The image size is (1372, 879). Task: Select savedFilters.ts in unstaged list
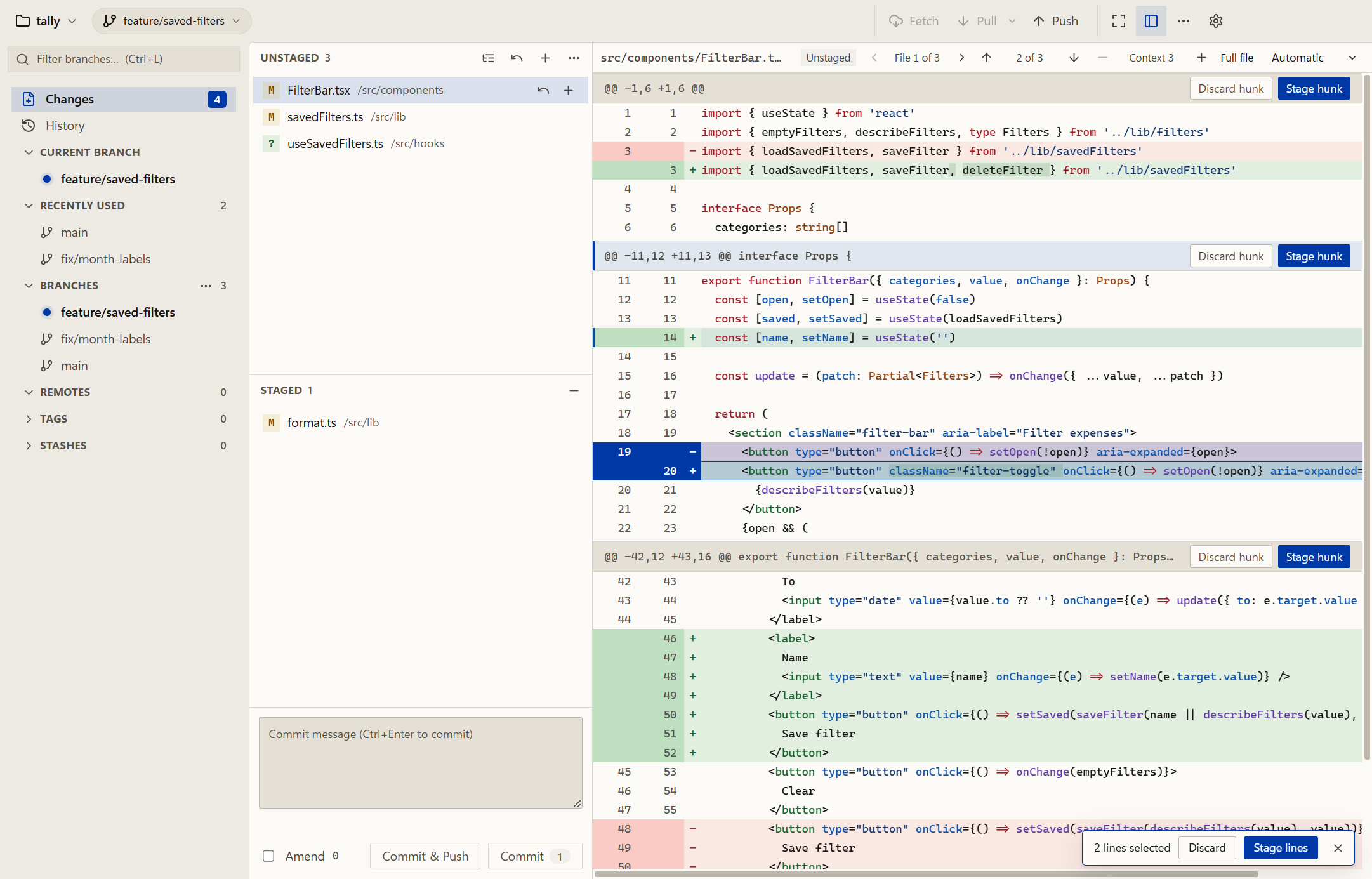pyautogui.click(x=420, y=117)
